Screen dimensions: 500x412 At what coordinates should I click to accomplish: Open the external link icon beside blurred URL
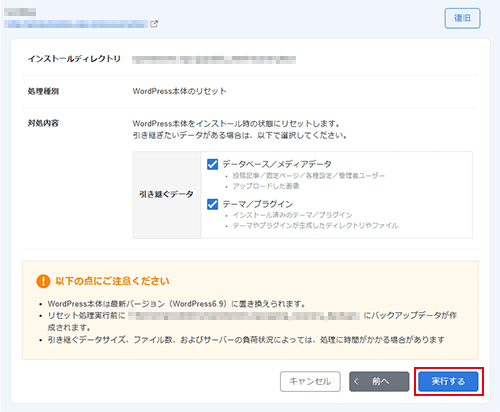(x=154, y=24)
